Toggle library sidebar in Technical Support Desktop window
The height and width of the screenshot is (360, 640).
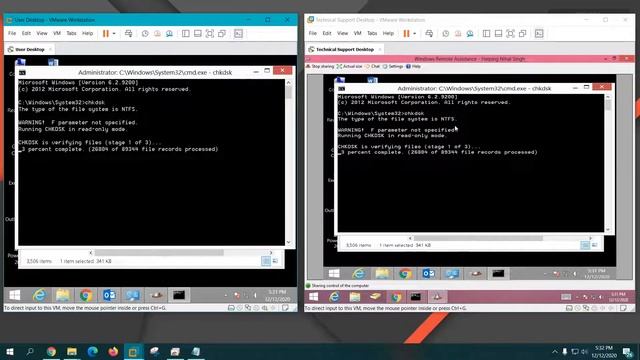[x=486, y=33]
